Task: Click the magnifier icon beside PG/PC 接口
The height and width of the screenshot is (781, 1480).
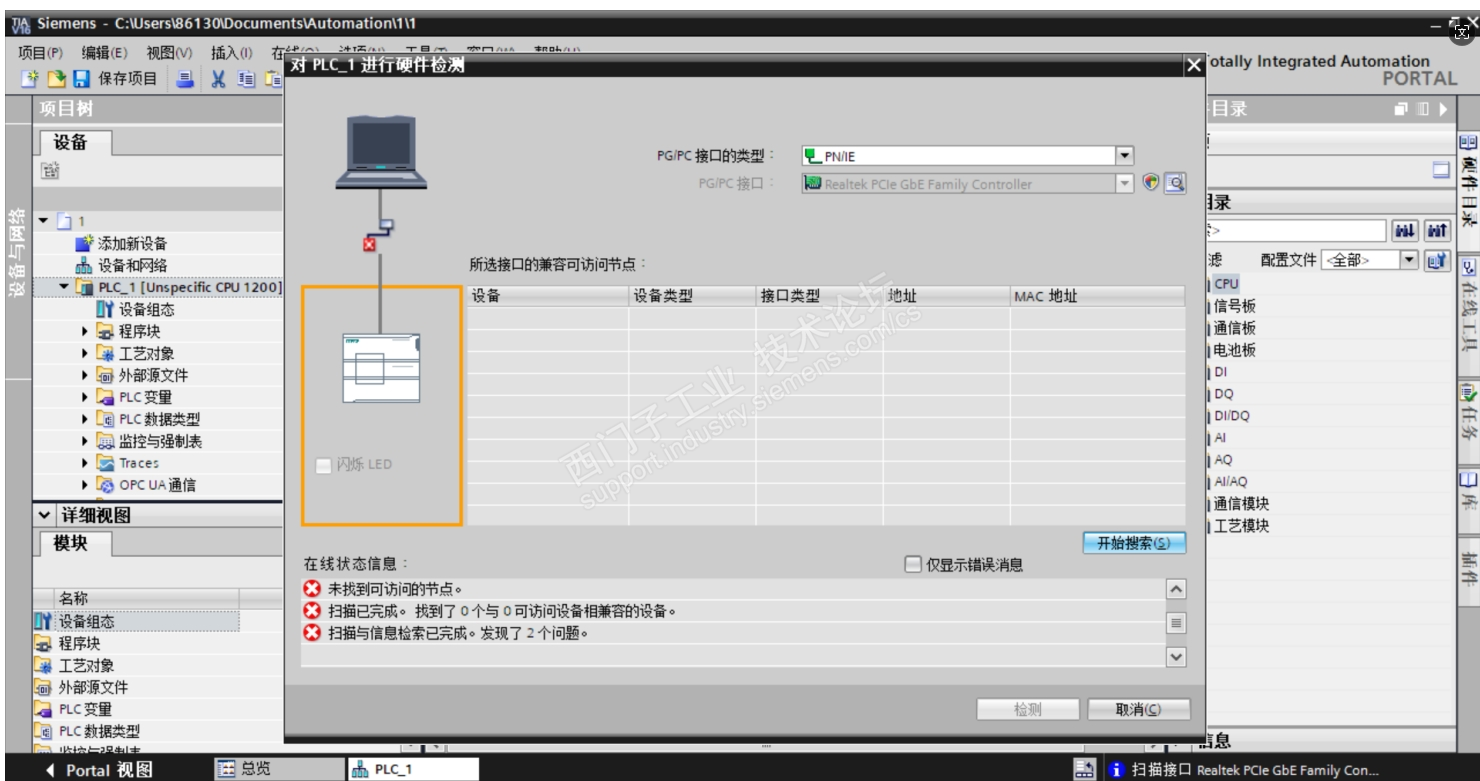Action: [x=1176, y=183]
